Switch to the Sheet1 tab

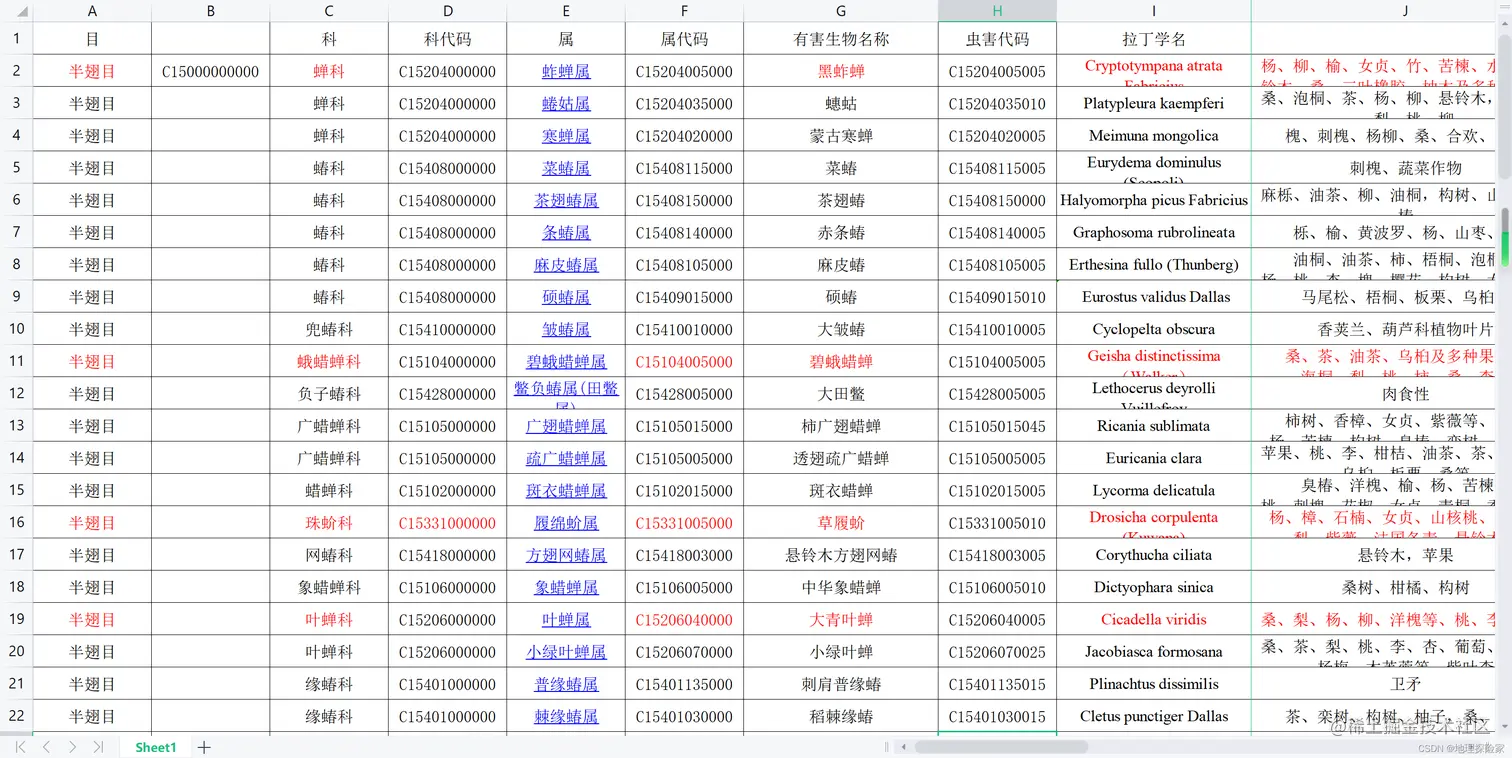156,746
